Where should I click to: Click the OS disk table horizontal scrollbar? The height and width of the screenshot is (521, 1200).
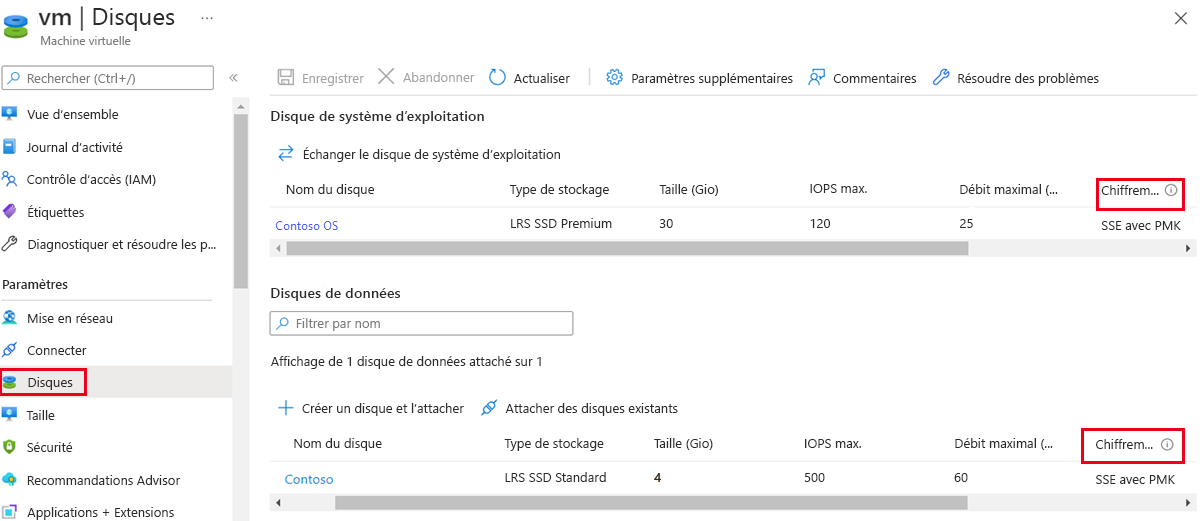[620, 248]
